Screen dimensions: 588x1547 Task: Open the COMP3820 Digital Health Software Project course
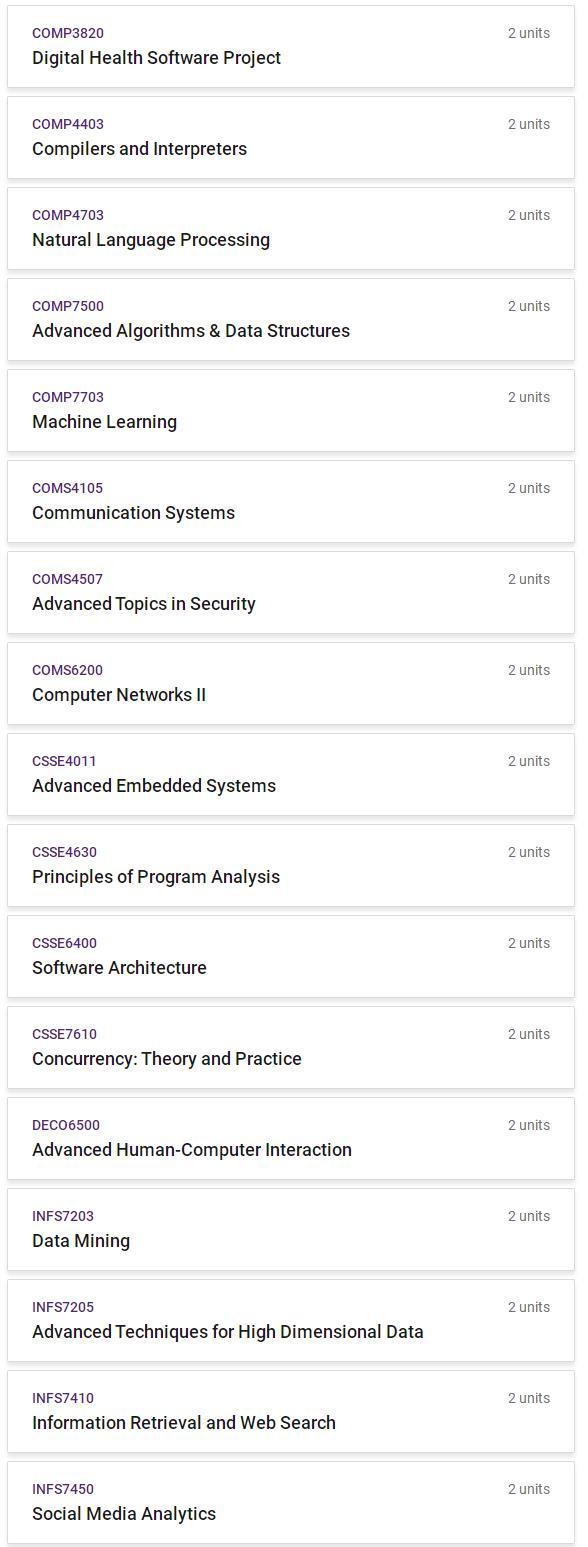[291, 46]
